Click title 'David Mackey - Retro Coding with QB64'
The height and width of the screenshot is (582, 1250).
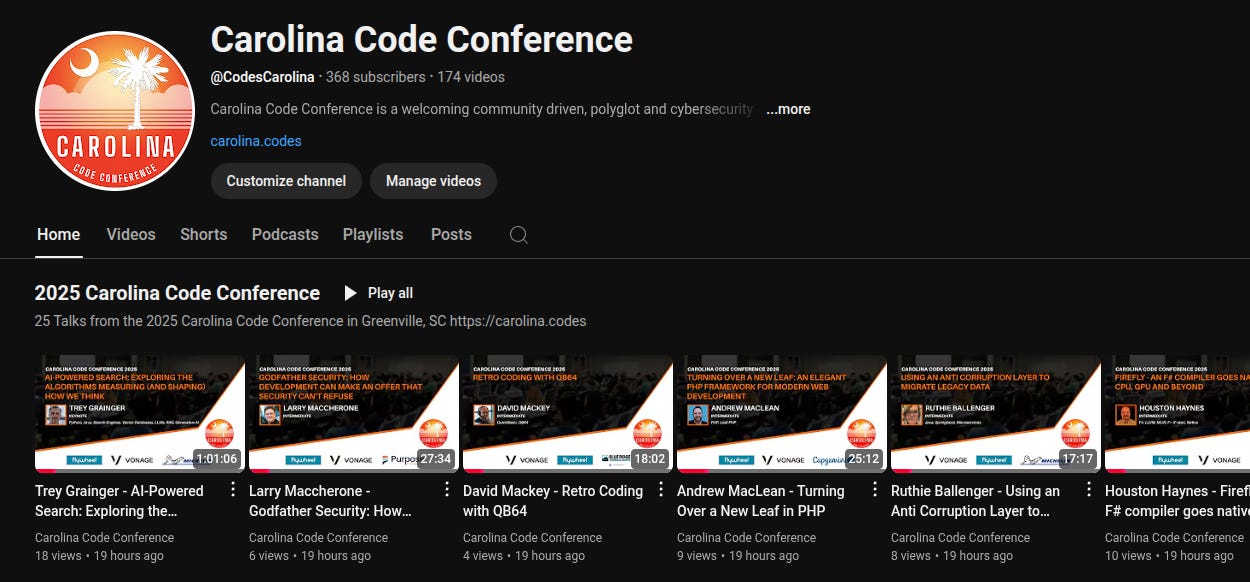click(553, 501)
